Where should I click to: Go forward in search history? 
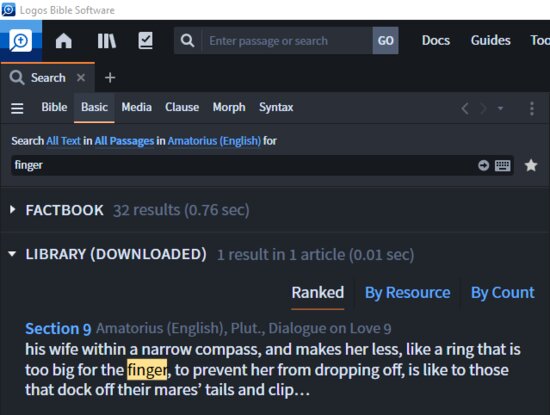[483, 108]
